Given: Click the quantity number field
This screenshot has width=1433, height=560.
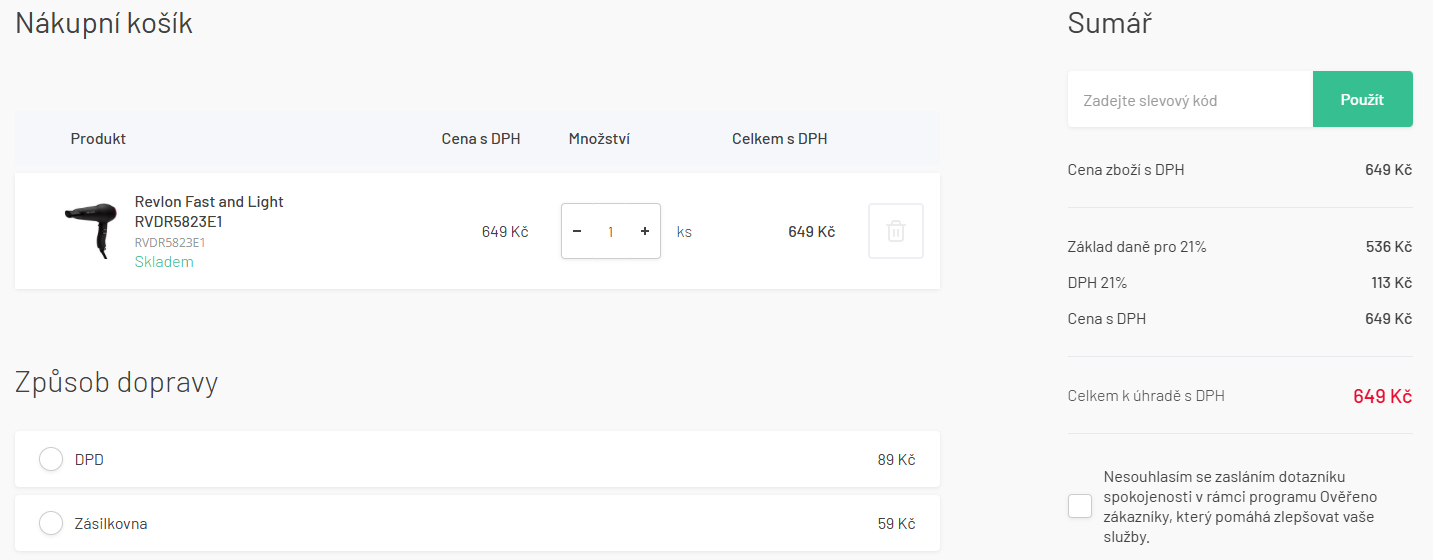Looking at the screenshot, I should click(611, 232).
